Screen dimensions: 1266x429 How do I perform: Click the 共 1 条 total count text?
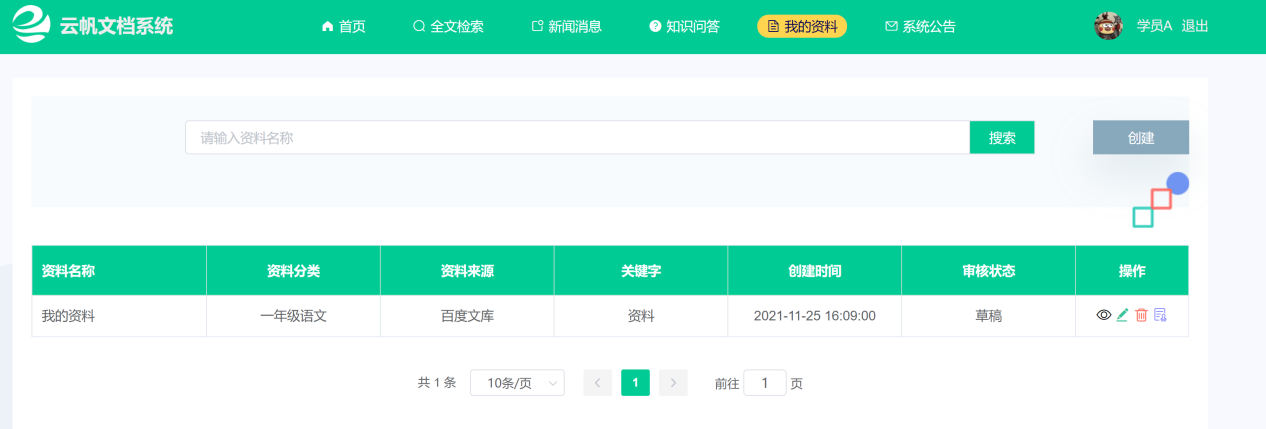tap(437, 383)
